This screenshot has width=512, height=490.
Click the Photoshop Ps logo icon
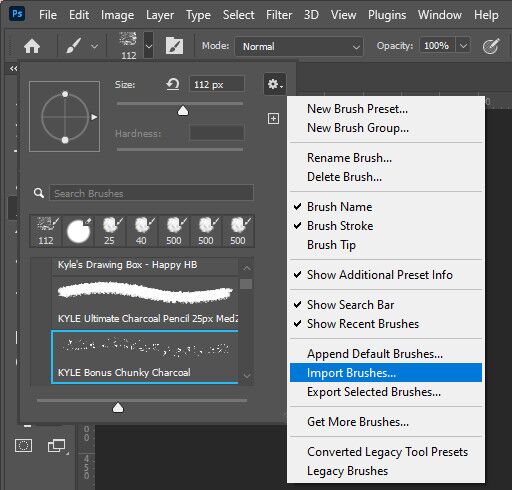point(17,14)
